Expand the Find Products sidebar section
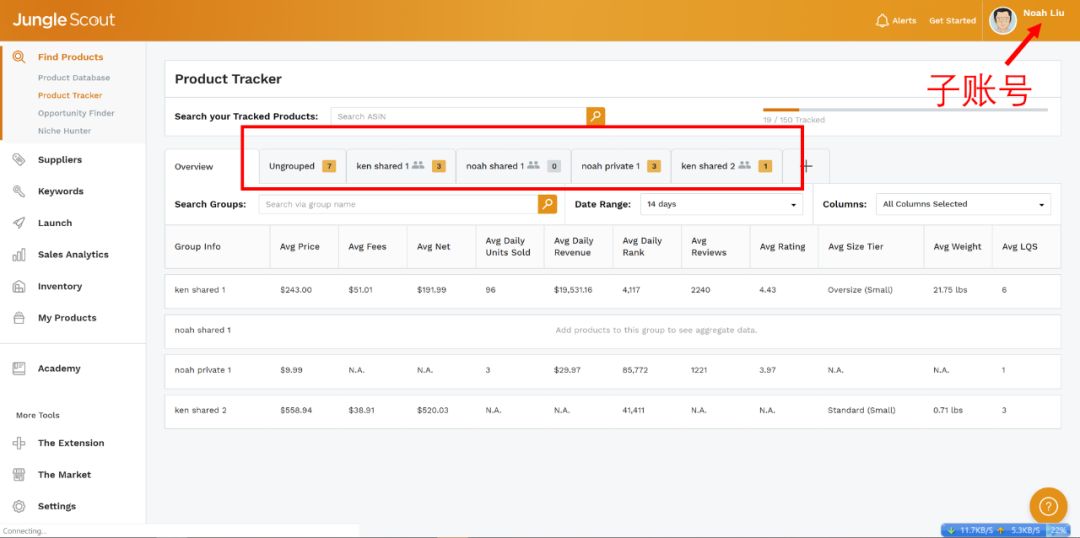Viewport: 1080px width, 538px height. click(70, 57)
